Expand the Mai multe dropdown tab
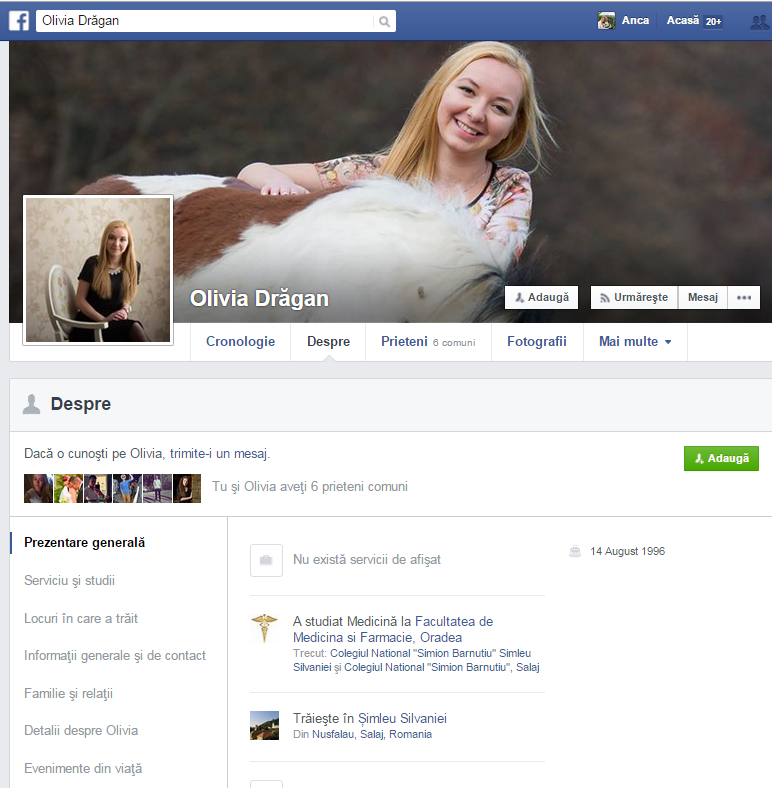772x792 pixels. pos(635,342)
